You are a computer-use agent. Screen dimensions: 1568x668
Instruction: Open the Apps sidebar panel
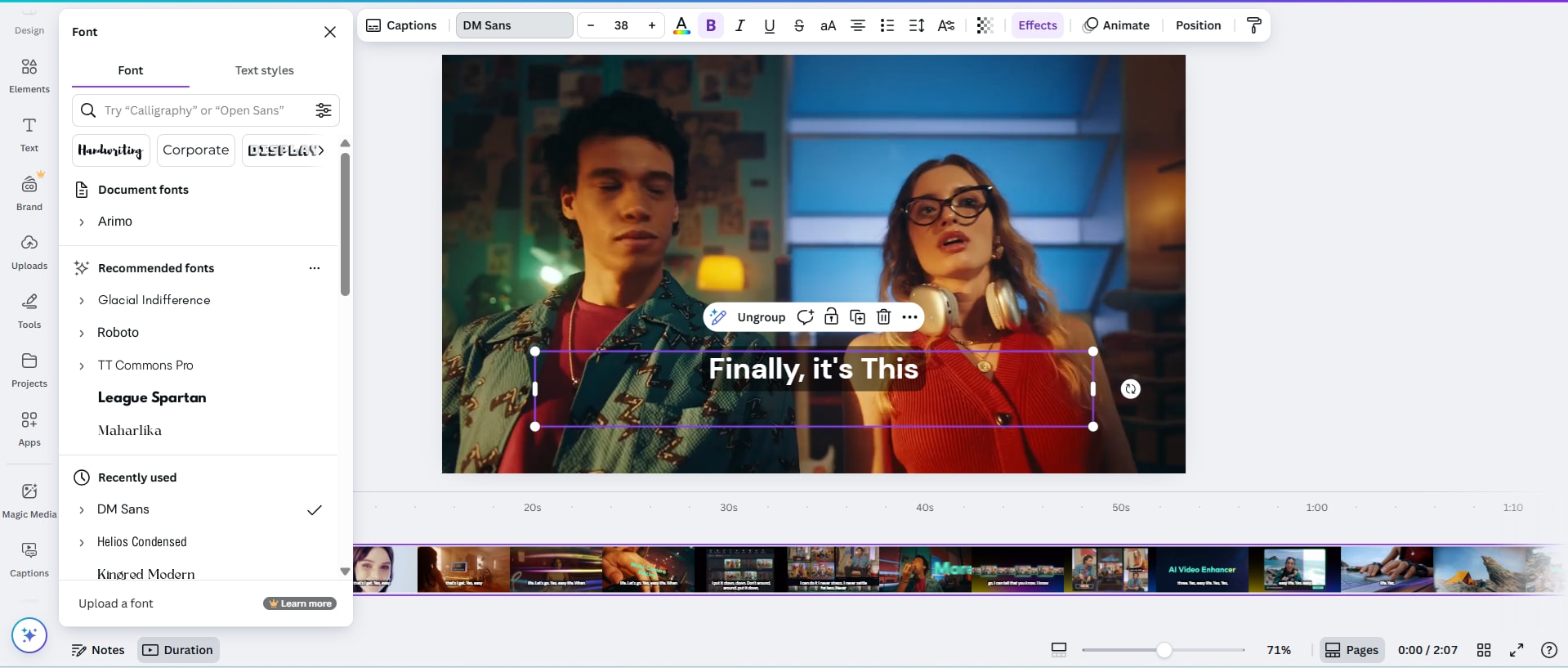(x=29, y=428)
